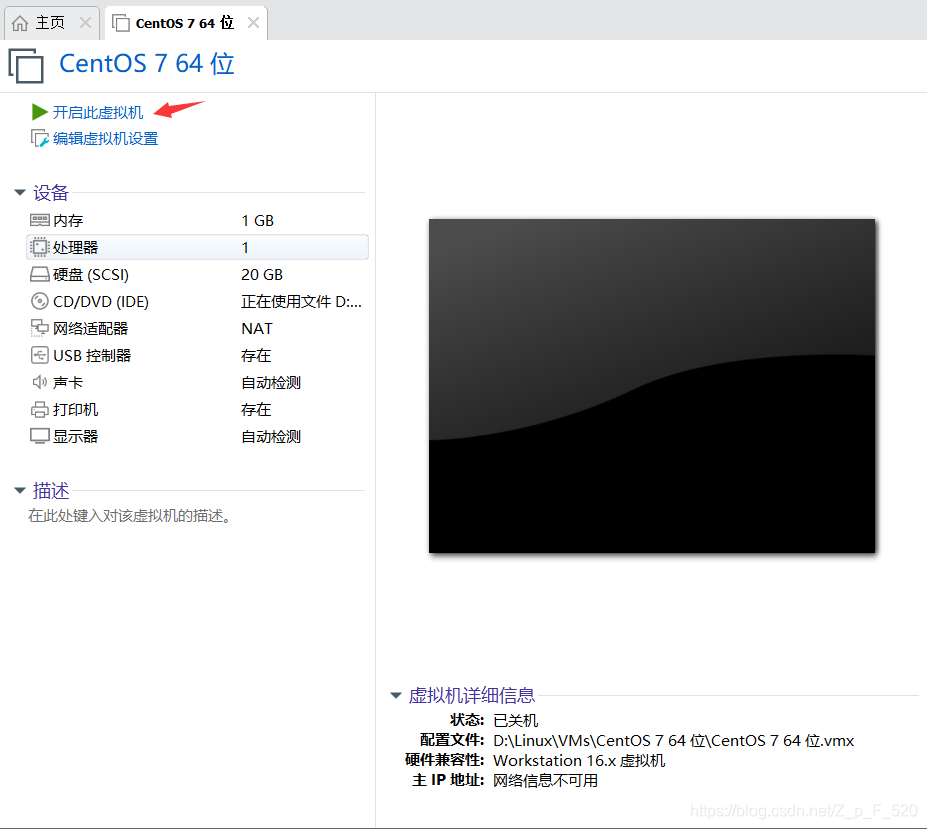Select the 处理器 device label

(75, 247)
